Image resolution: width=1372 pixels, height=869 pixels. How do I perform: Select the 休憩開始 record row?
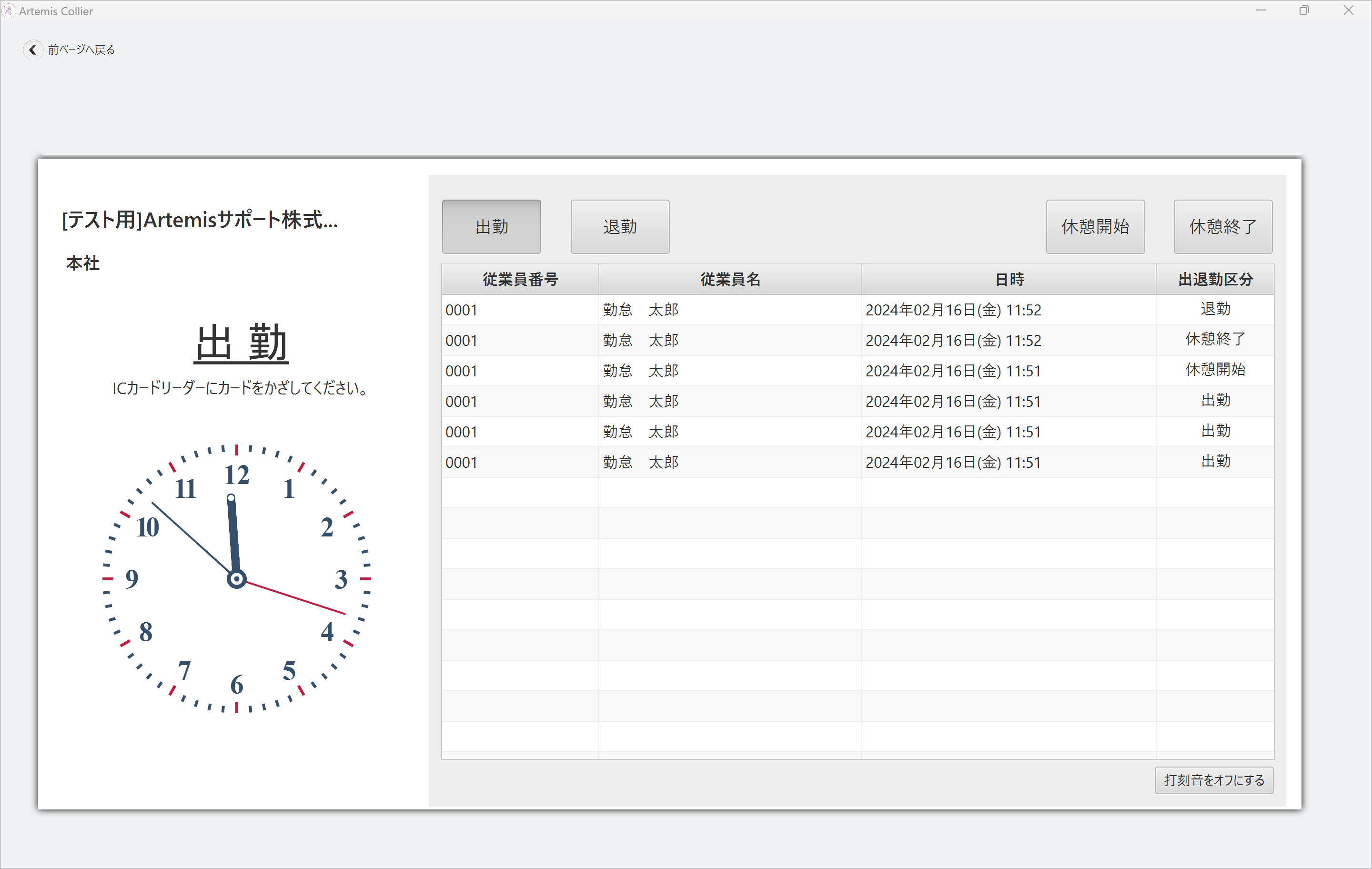coord(857,371)
